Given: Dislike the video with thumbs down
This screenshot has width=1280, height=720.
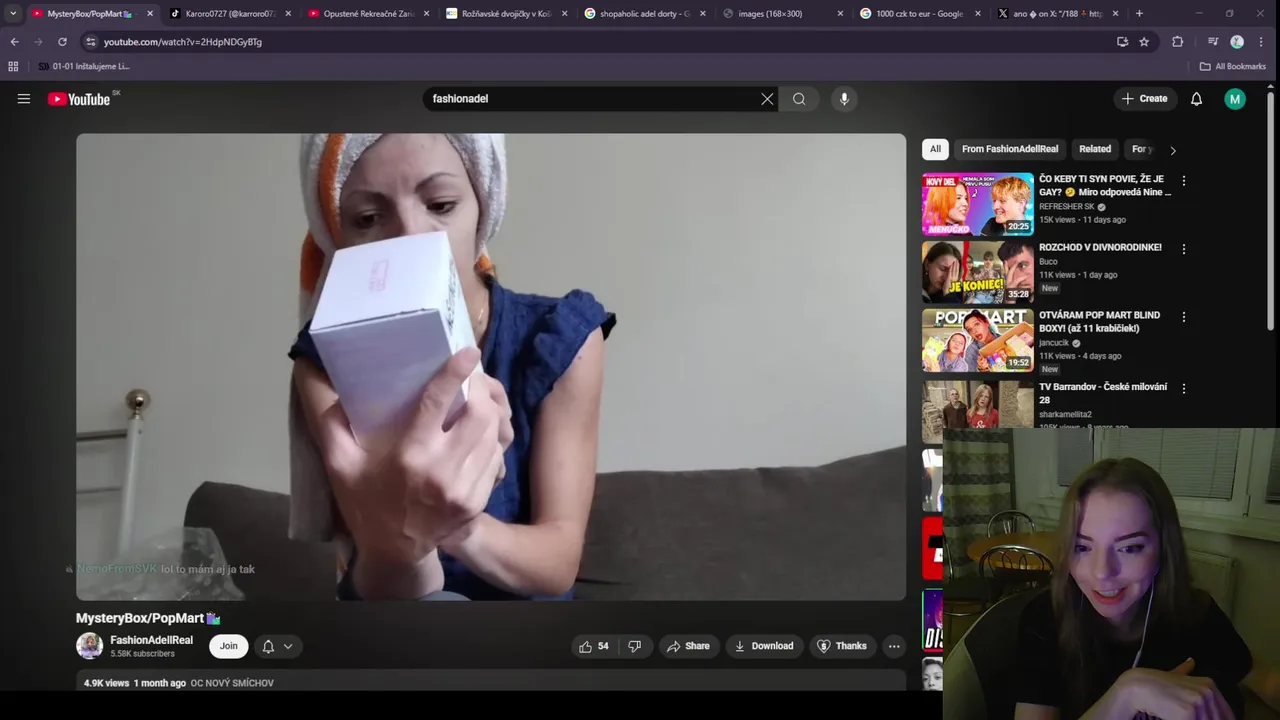Looking at the screenshot, I should coord(634,646).
